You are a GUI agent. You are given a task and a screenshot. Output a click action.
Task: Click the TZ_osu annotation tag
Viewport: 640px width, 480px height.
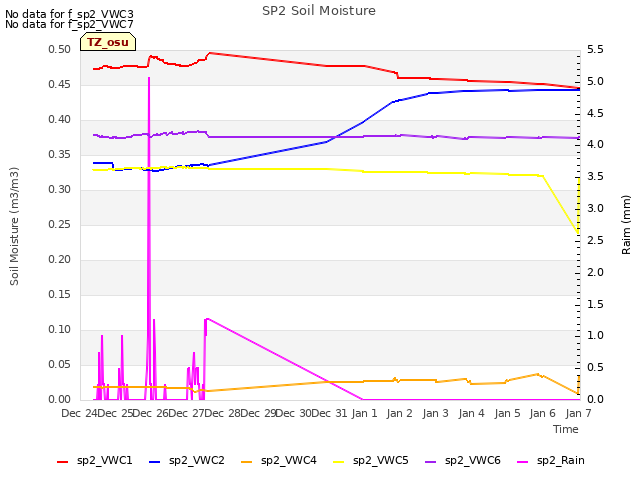[x=108, y=42]
